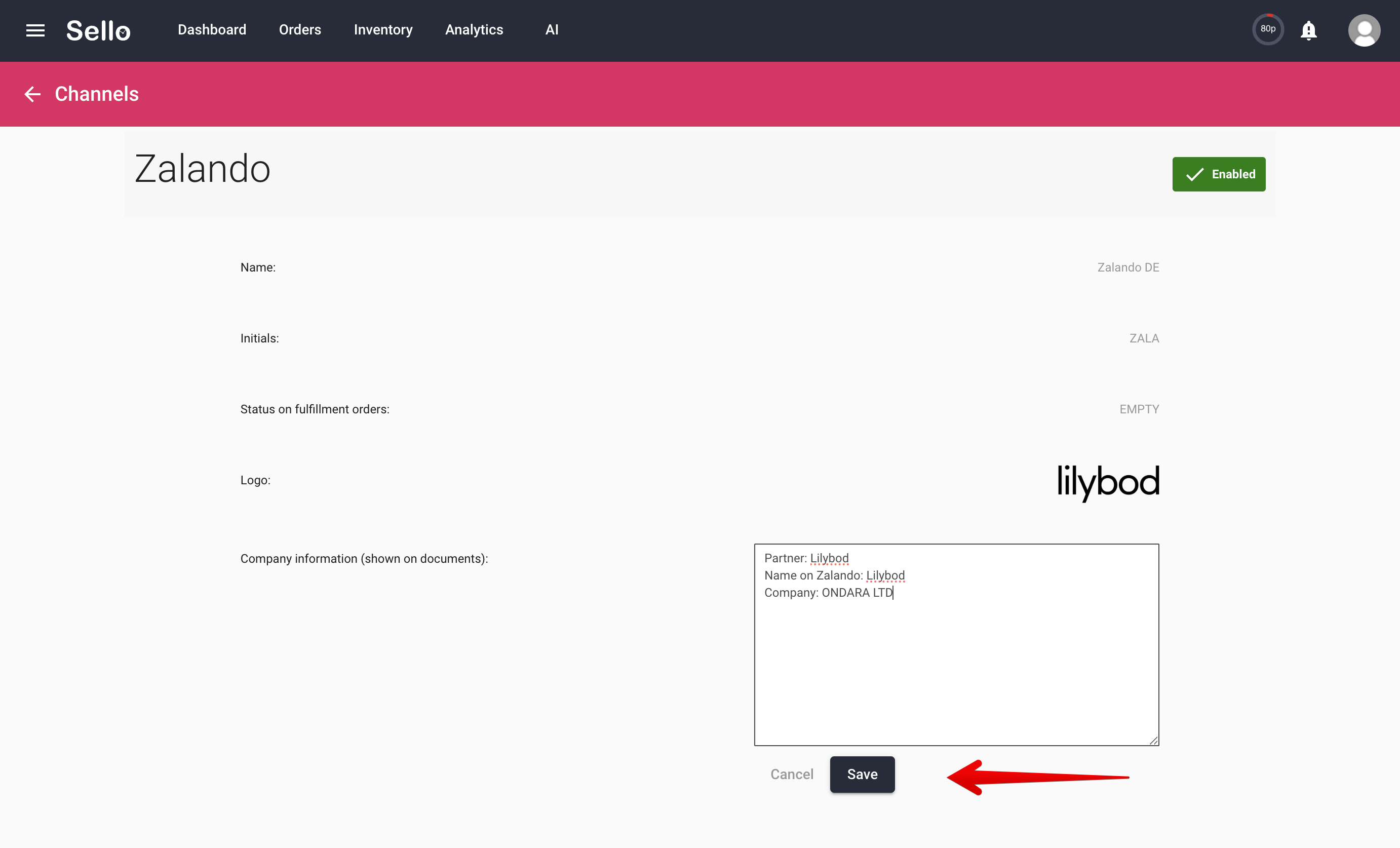Click the 'Partner: Lilybod' line in textarea
The height and width of the screenshot is (848, 1400).
(806, 558)
